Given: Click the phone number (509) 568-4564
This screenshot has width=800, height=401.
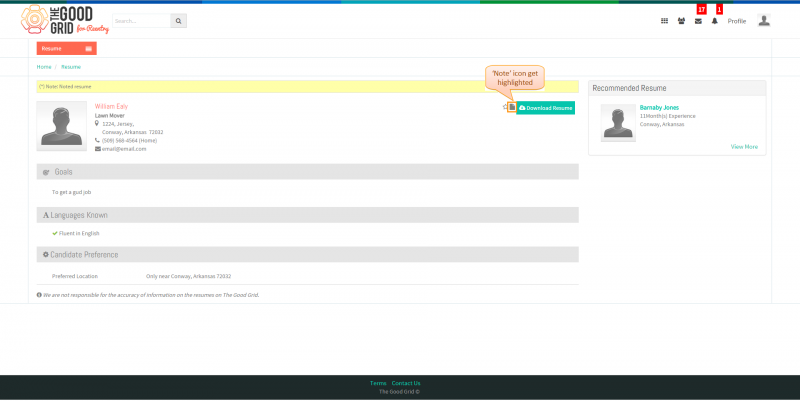Looking at the screenshot, I should coord(130,140).
